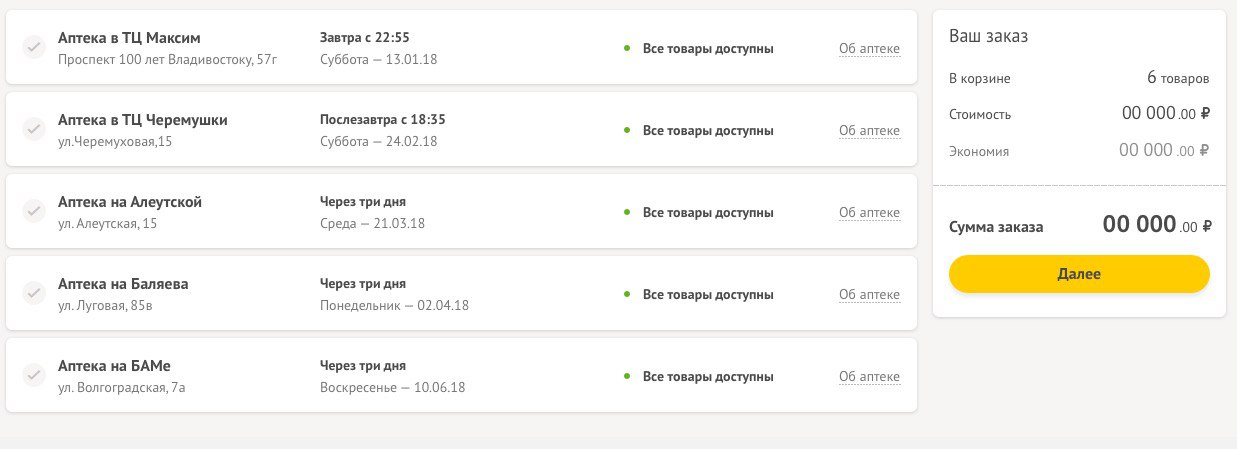Click Завтра с 22:55 pickup time
Screen dimensions: 1237x449
365,37
